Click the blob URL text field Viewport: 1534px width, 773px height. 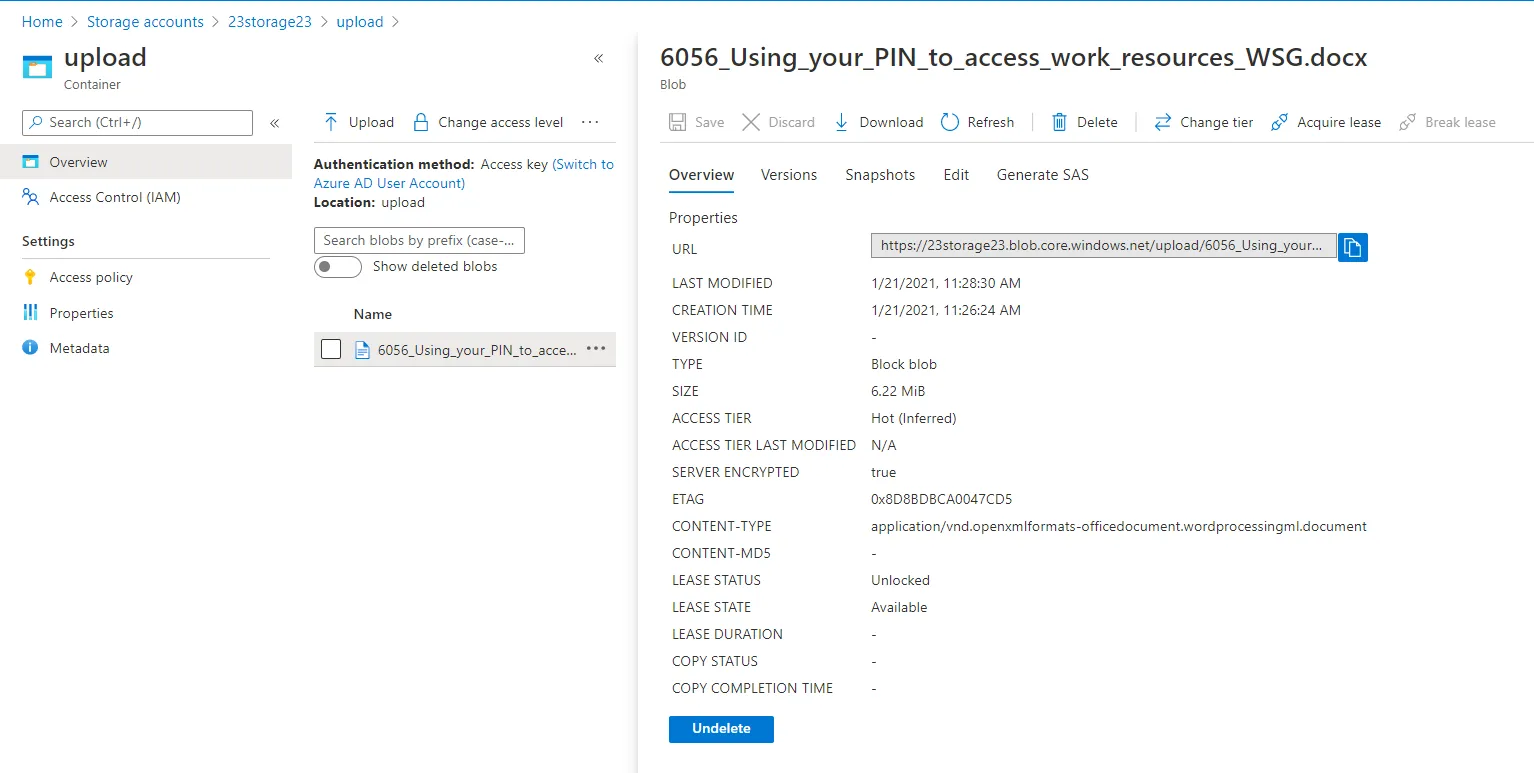click(1104, 246)
